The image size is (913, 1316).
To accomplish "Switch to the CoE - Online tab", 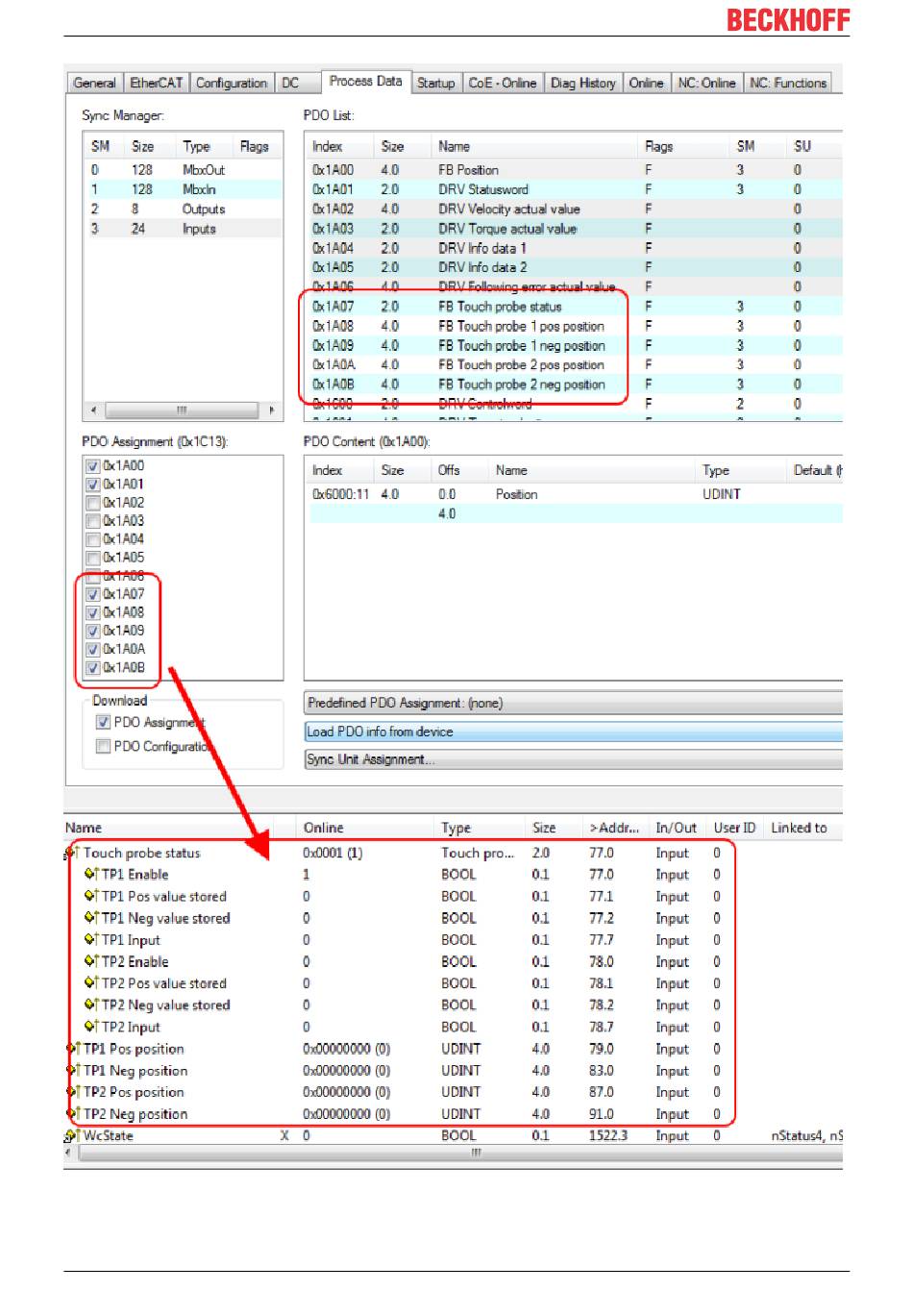I will pyautogui.click(x=503, y=83).
